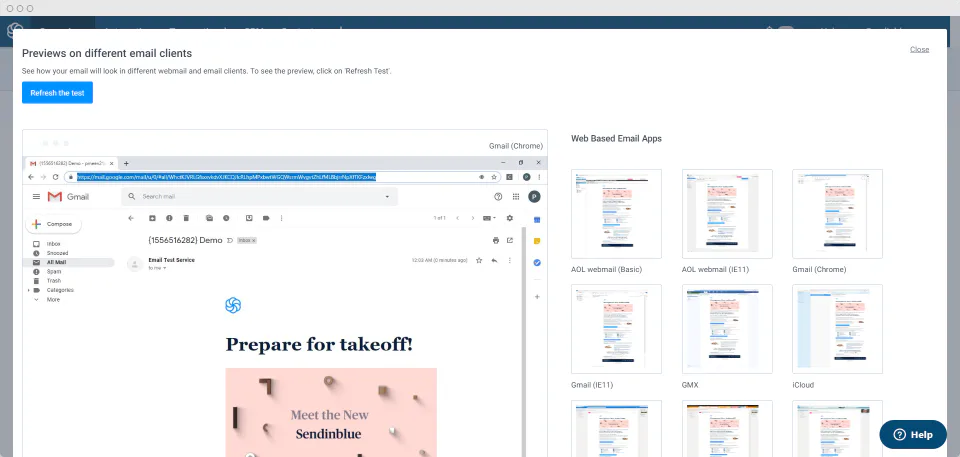Click the '(1556516282) Demo' subject line
Screen dimensions: 960x457
[185, 240]
